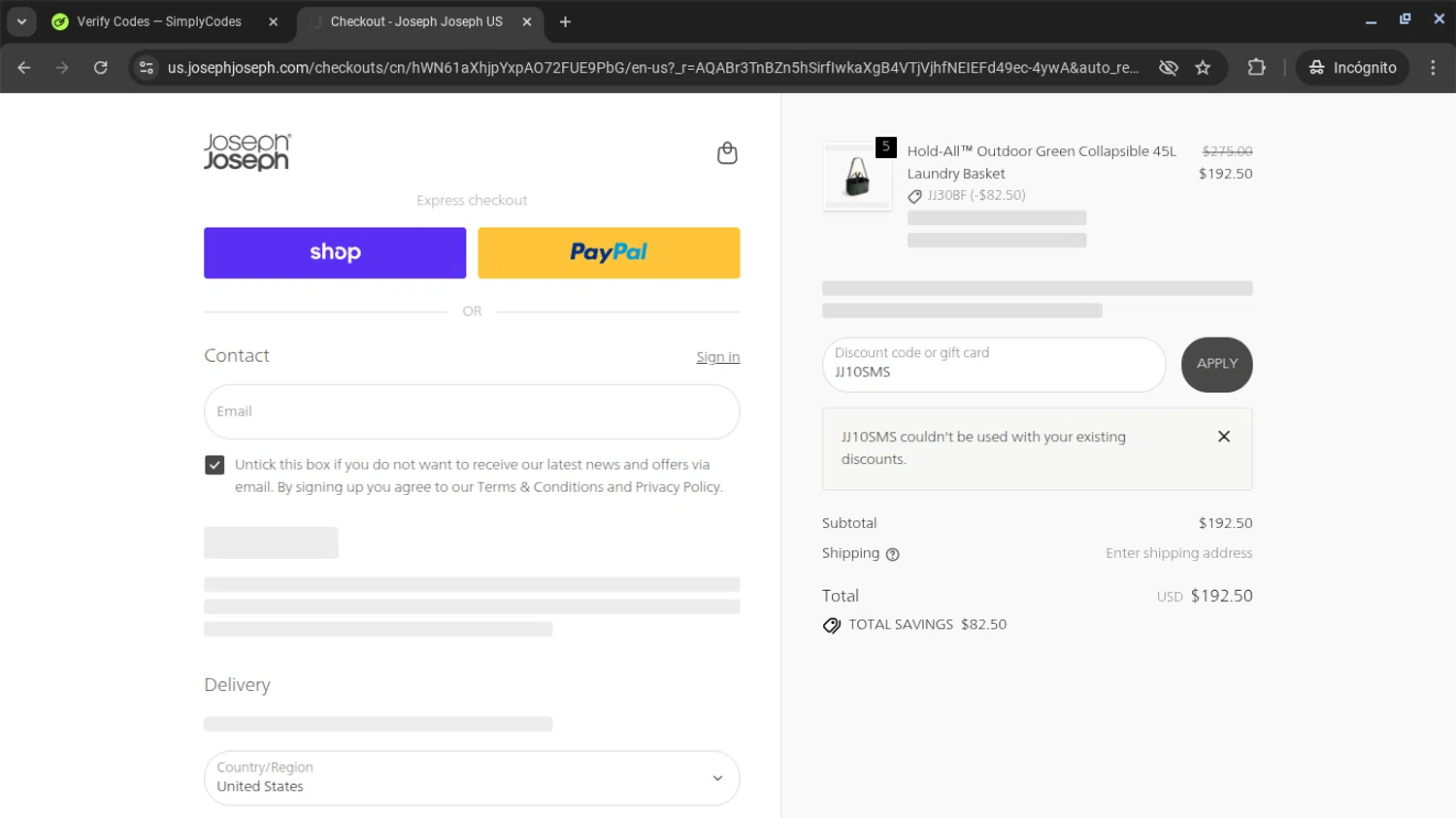Click the Subtotal $192.50 value
The width and height of the screenshot is (1456, 818).
[1225, 523]
